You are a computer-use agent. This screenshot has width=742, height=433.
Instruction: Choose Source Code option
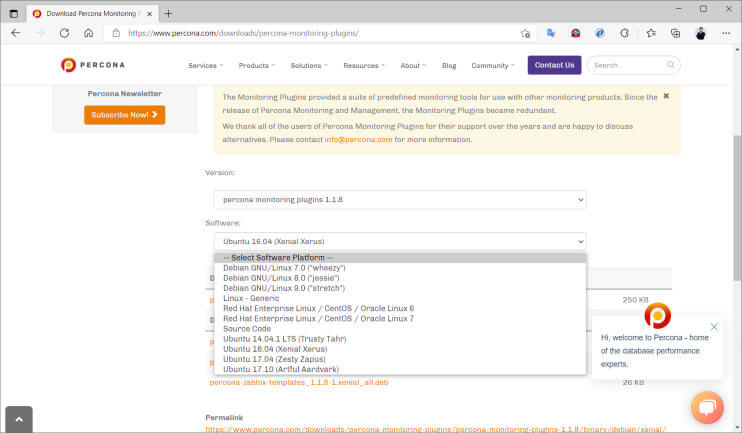pos(400,329)
